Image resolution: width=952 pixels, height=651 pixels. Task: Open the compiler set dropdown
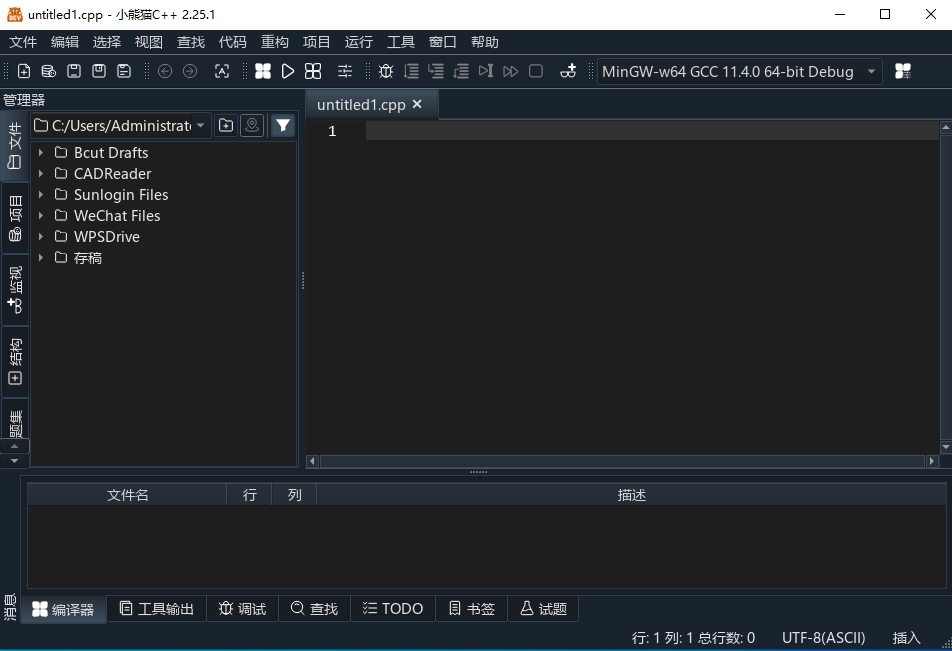(x=871, y=71)
